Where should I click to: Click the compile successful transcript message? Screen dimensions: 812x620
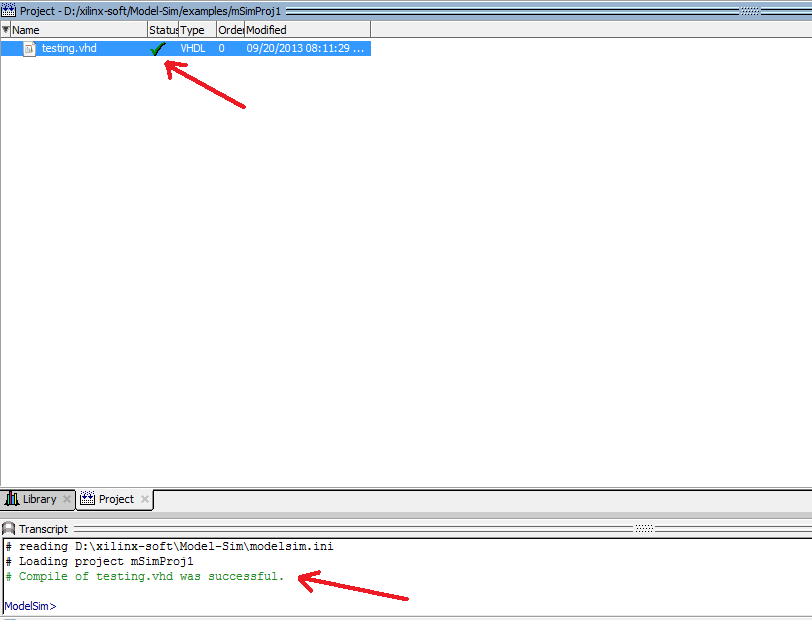point(140,576)
